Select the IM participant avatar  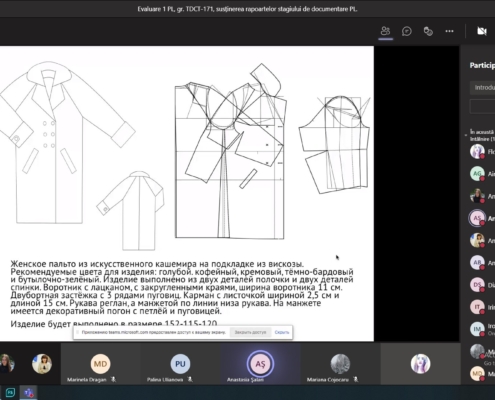point(477,329)
